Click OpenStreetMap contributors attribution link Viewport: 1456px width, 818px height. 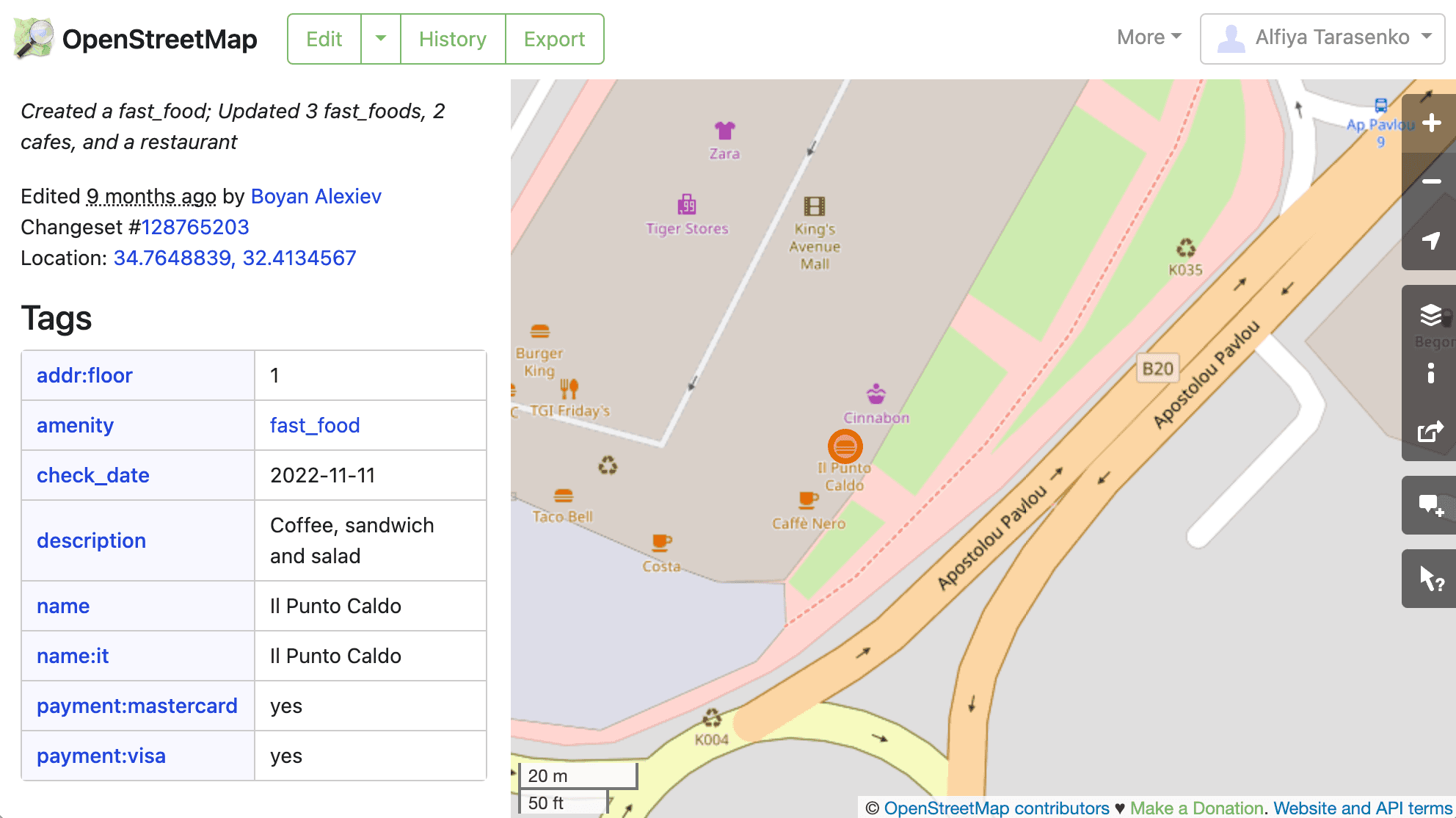click(x=997, y=808)
